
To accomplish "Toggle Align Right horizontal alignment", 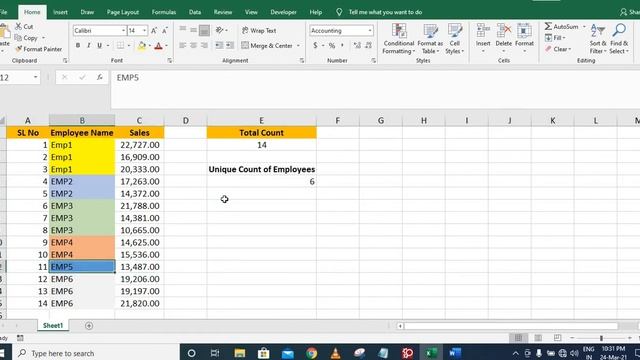I will pyautogui.click(x=204, y=45).
